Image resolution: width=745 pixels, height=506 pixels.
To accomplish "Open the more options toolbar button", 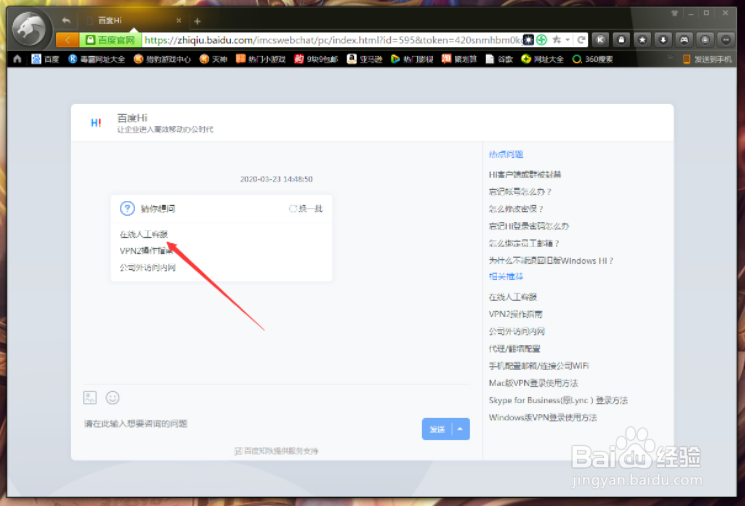I will (726, 40).
